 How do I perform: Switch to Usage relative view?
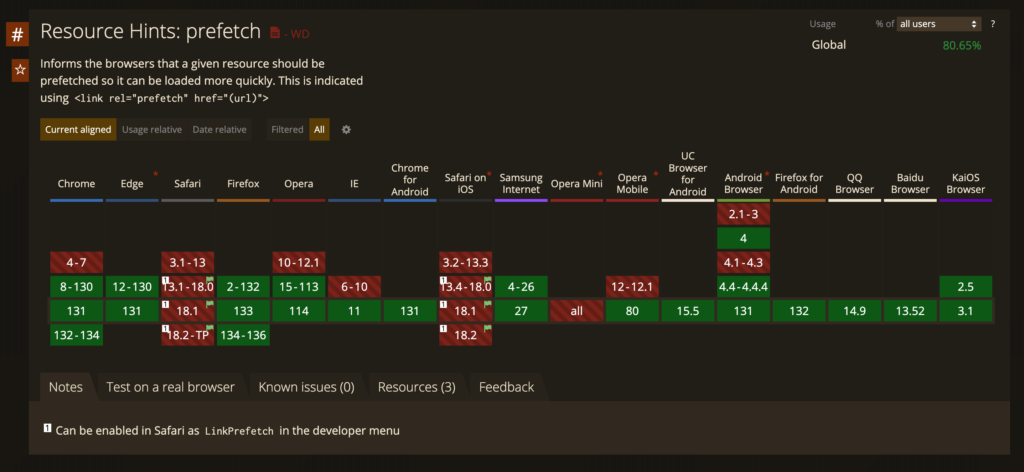(x=151, y=130)
